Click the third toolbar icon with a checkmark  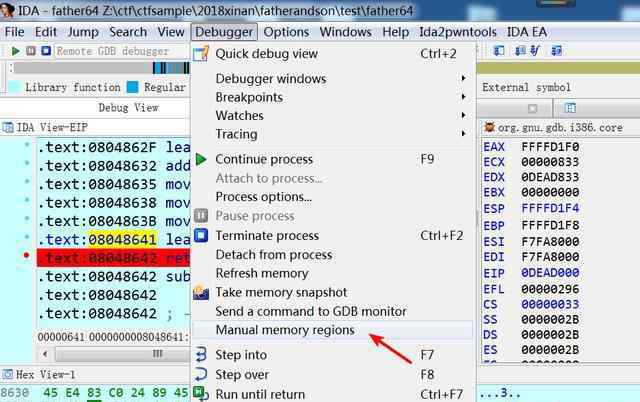pyautogui.click(x=535, y=51)
